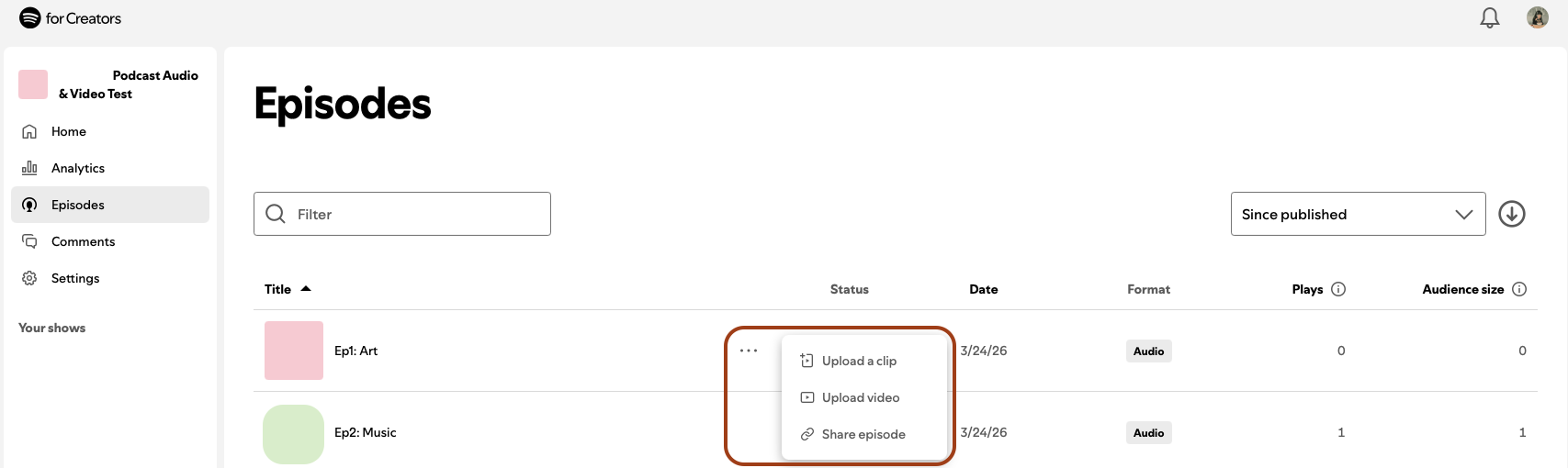Download episode data with arrow icon

1512,214
